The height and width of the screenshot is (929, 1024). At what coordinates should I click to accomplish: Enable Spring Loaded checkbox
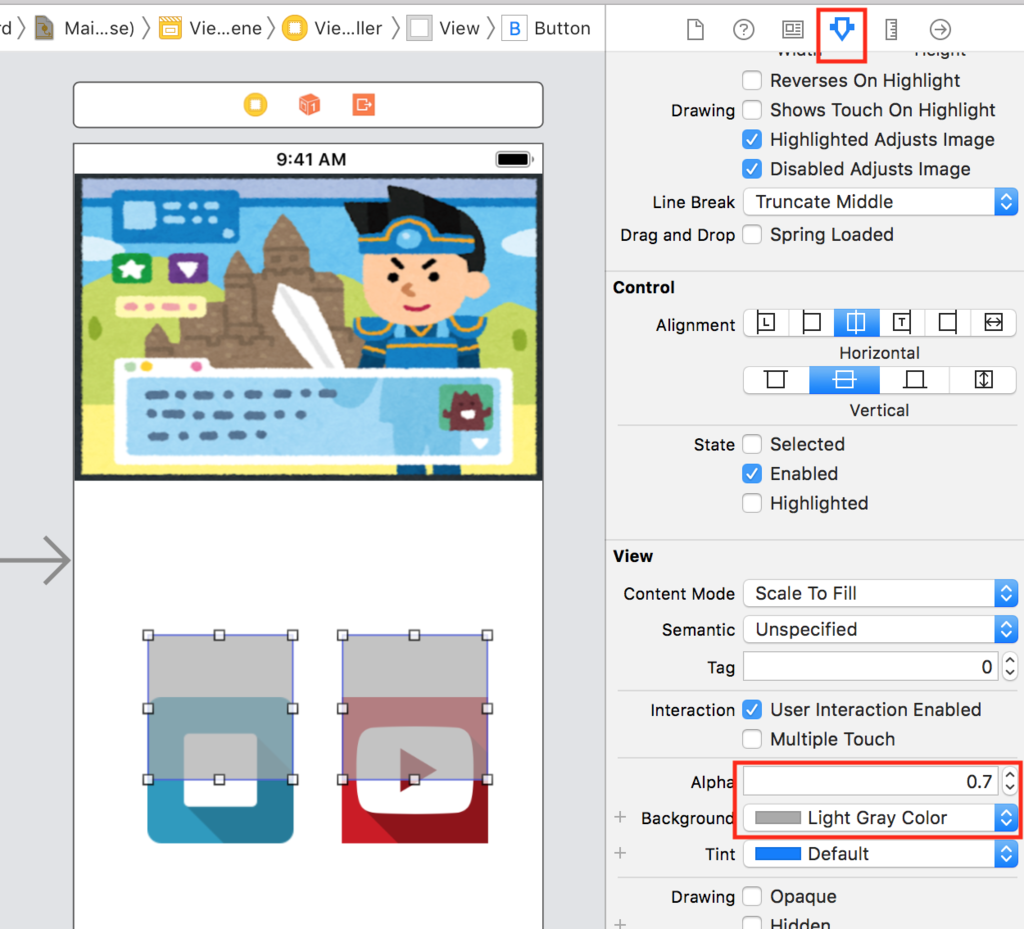coord(752,234)
